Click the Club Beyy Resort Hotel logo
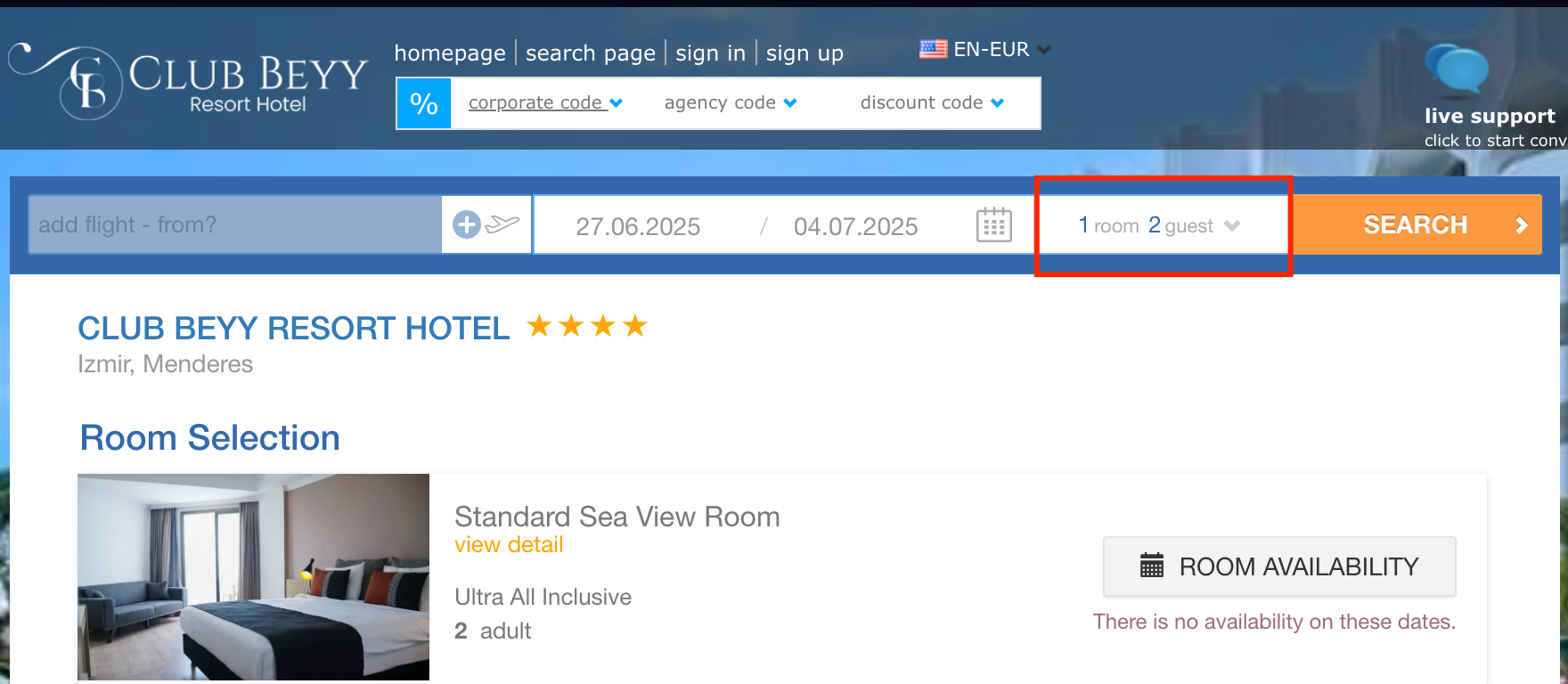 189,82
